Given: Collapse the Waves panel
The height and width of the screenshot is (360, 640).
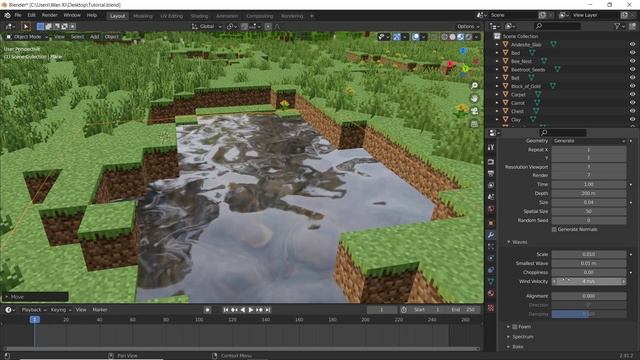Looking at the screenshot, I should pyautogui.click(x=509, y=242).
